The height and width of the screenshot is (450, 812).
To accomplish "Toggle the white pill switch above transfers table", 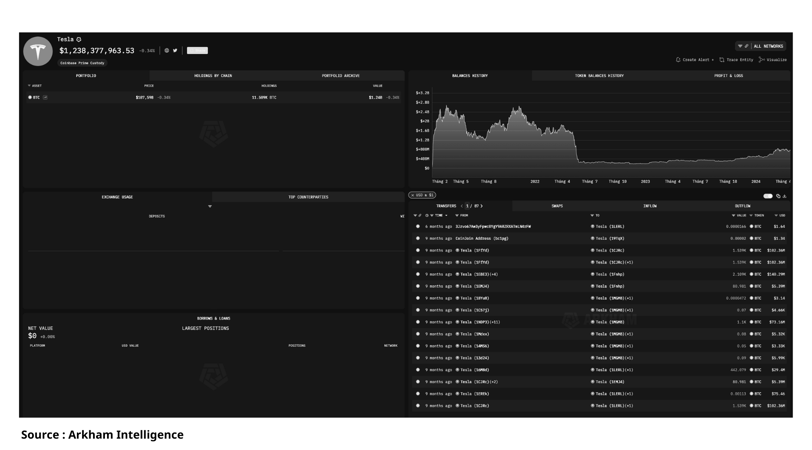I will [x=768, y=196].
